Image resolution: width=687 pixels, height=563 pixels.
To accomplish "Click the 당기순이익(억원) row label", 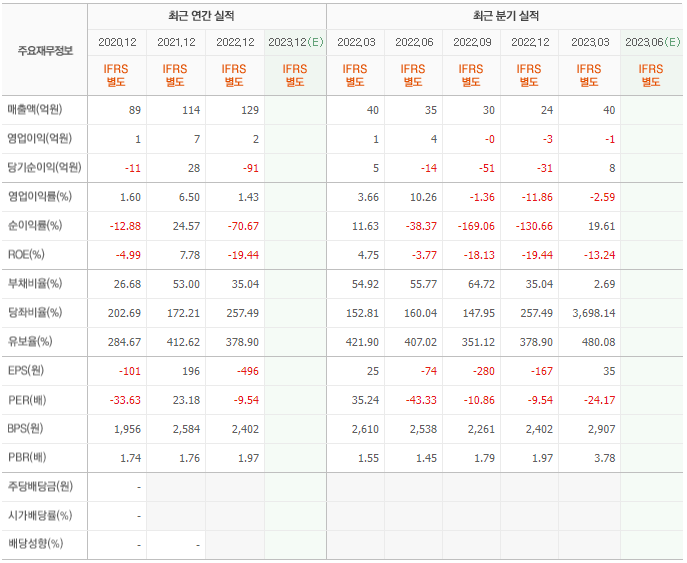I will point(44,167).
